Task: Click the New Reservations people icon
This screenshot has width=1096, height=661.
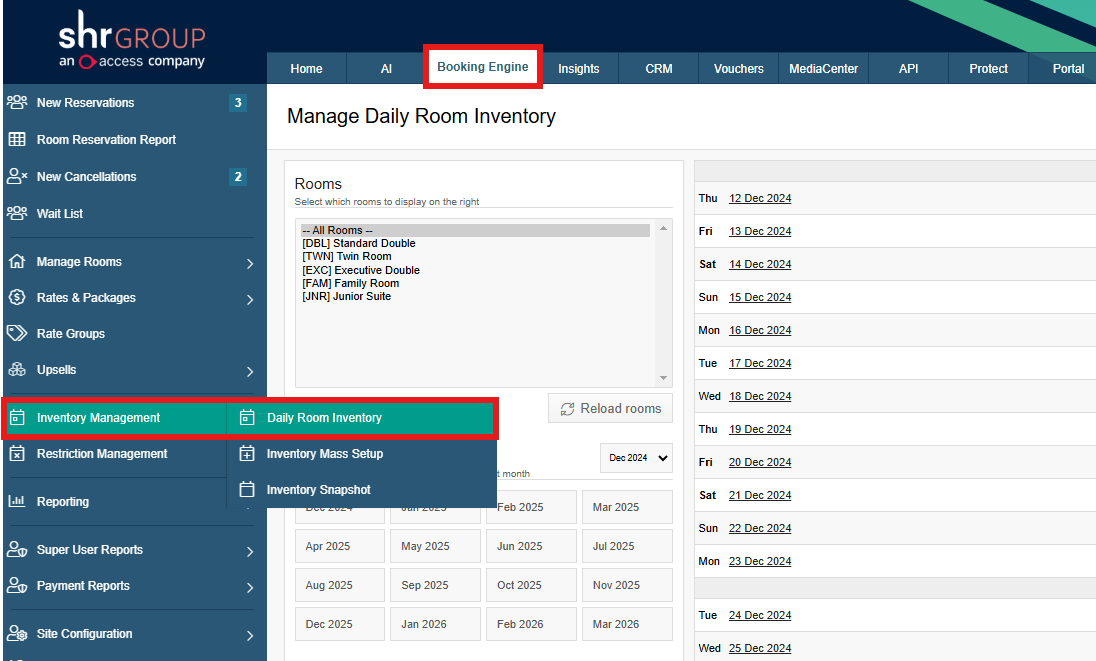Action: (17, 102)
